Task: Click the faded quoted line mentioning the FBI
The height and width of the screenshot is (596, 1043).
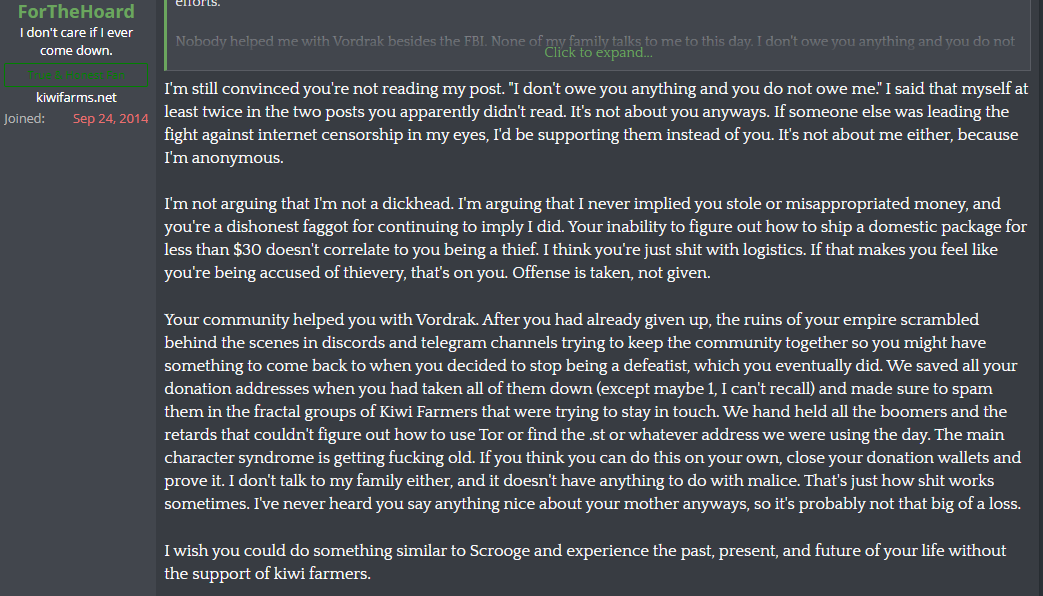Action: 595,41
